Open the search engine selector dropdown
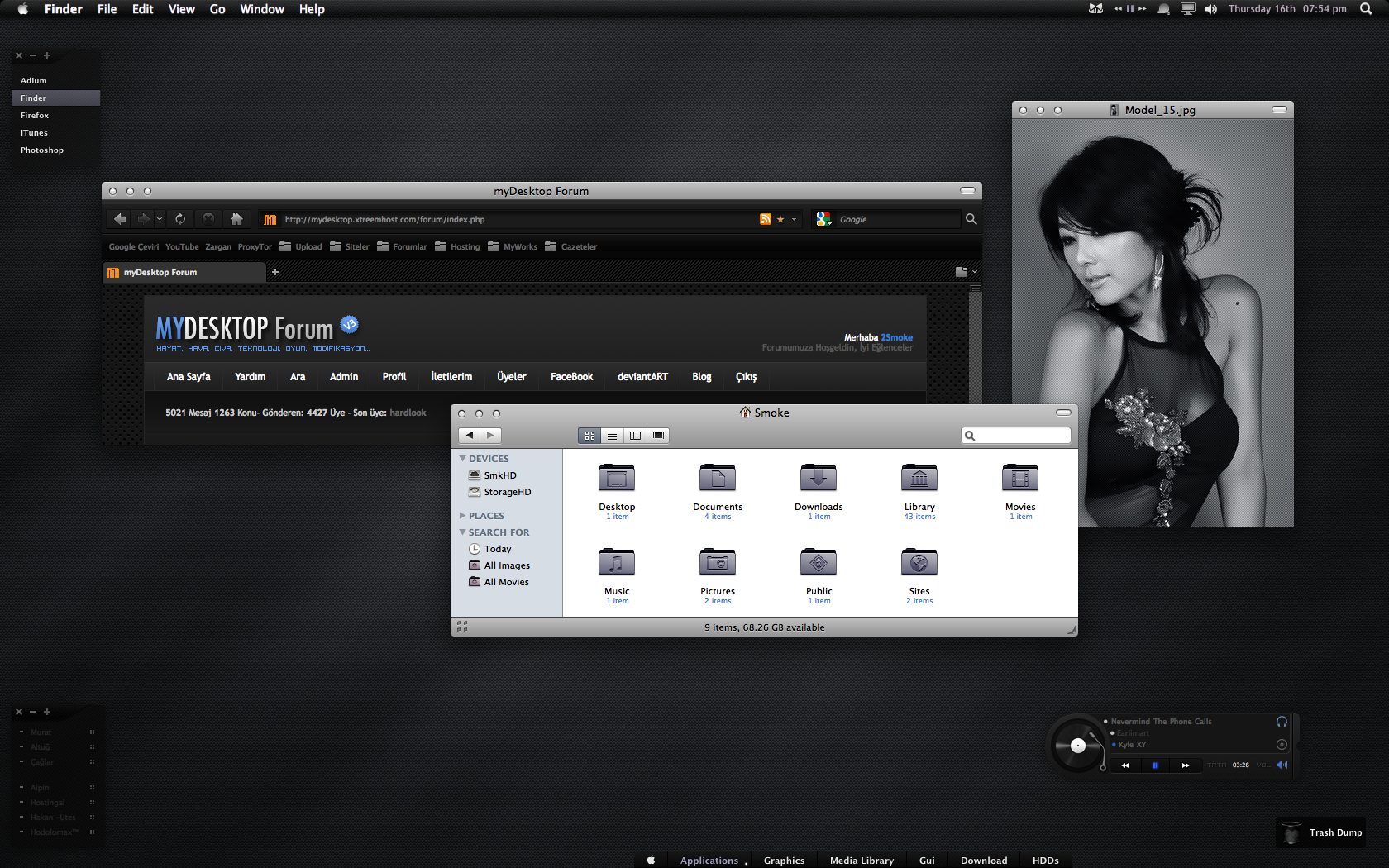Viewport: 1389px width, 868px height. (x=823, y=219)
